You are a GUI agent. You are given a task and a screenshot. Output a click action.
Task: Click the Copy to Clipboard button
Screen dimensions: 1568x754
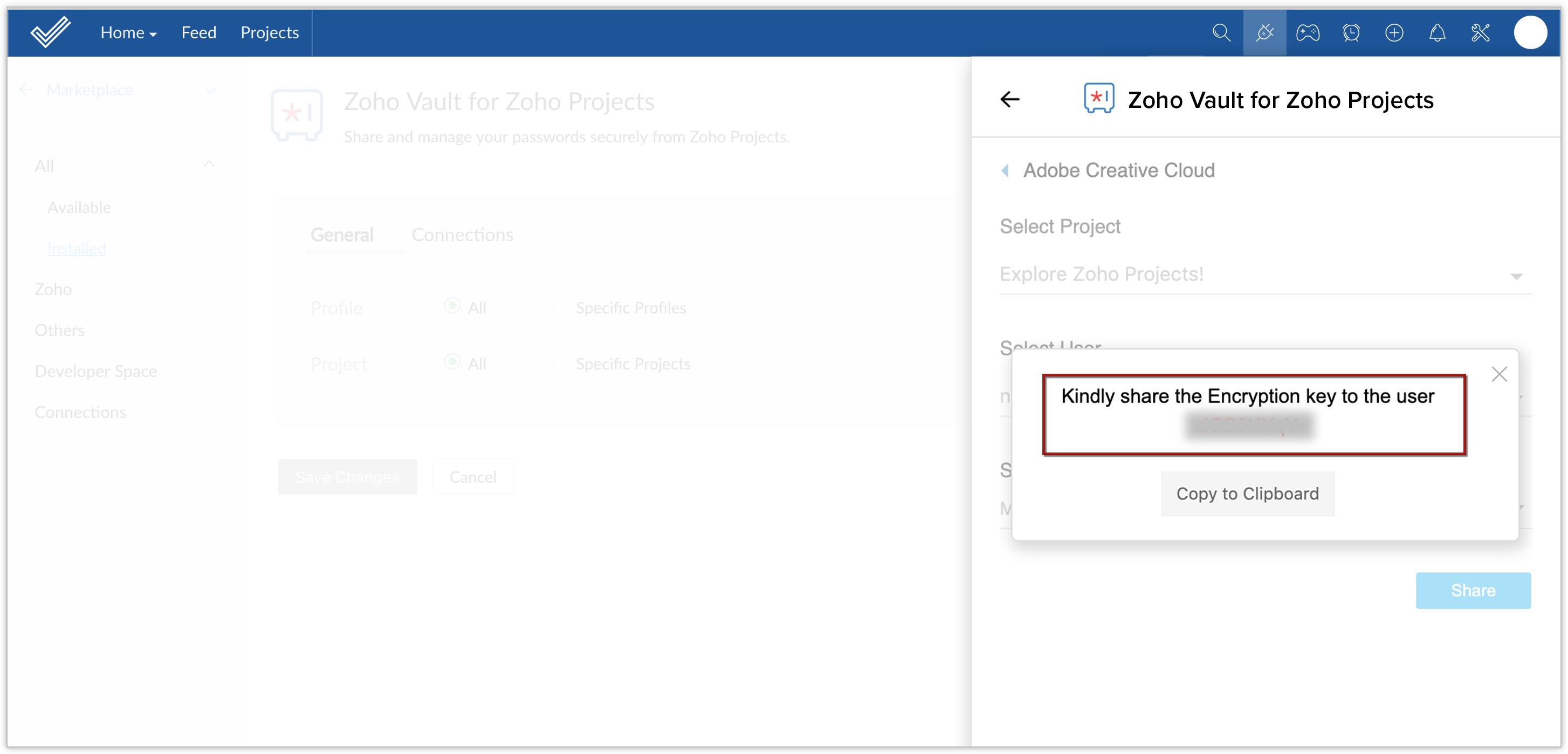click(x=1247, y=494)
